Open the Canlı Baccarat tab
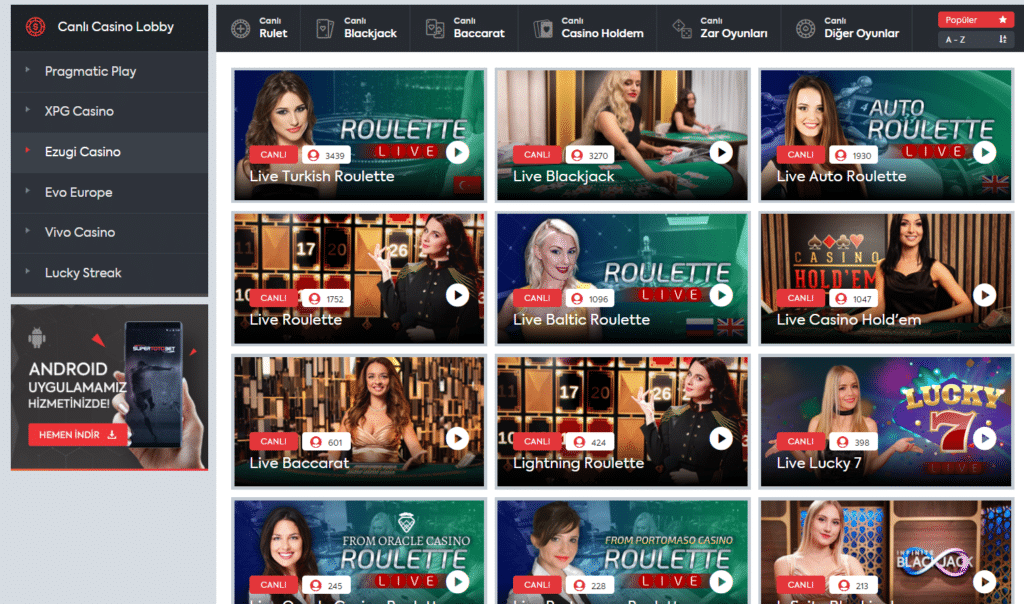 coord(464,29)
